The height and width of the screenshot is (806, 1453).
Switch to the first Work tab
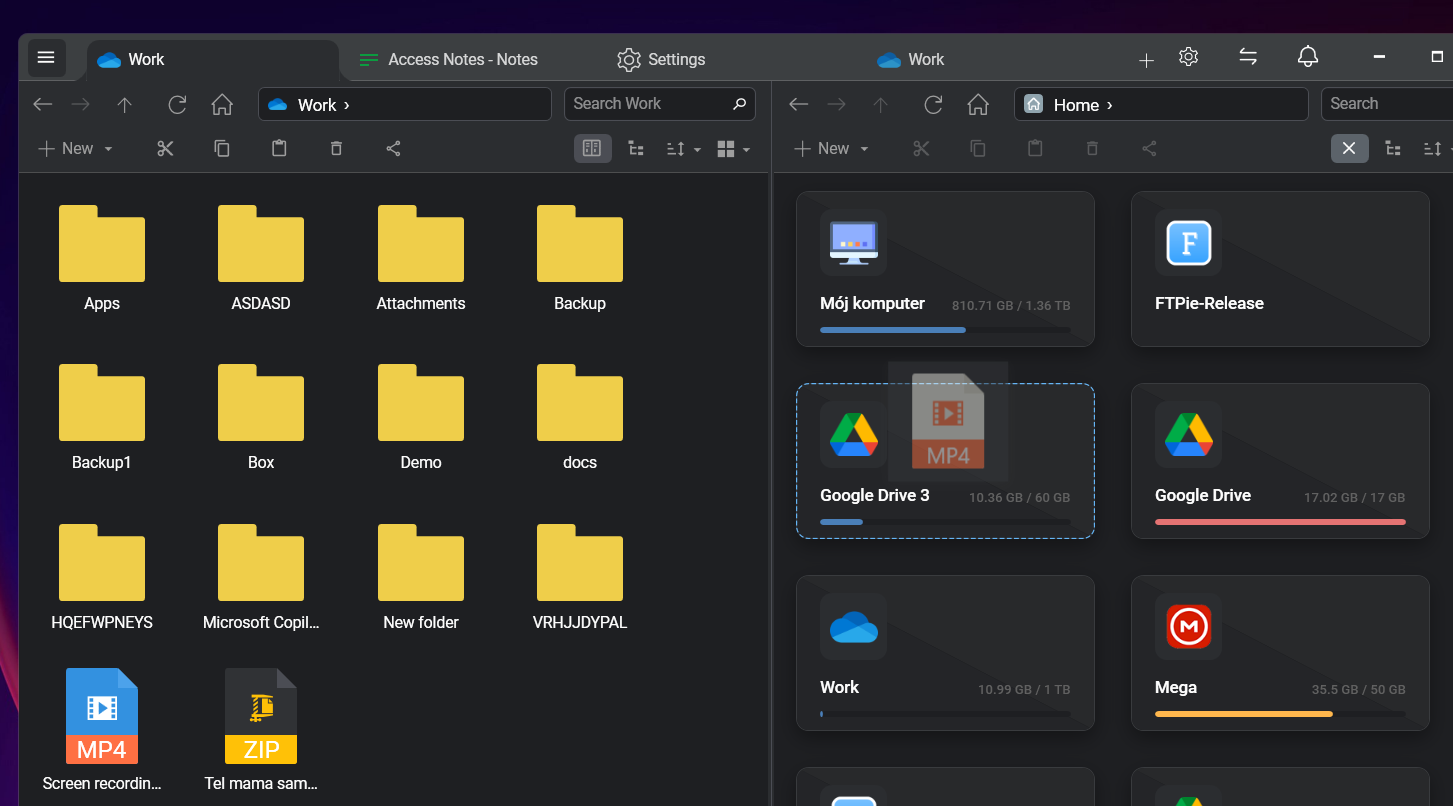[x=213, y=60]
